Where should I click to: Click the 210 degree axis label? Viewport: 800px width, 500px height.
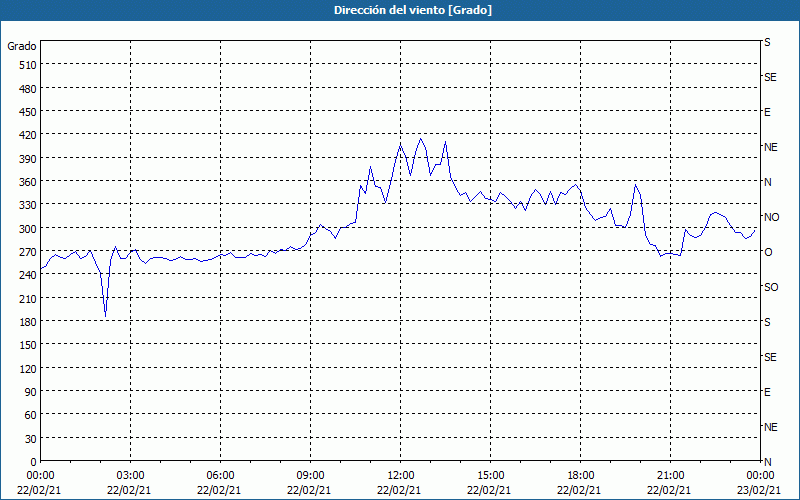28,298
